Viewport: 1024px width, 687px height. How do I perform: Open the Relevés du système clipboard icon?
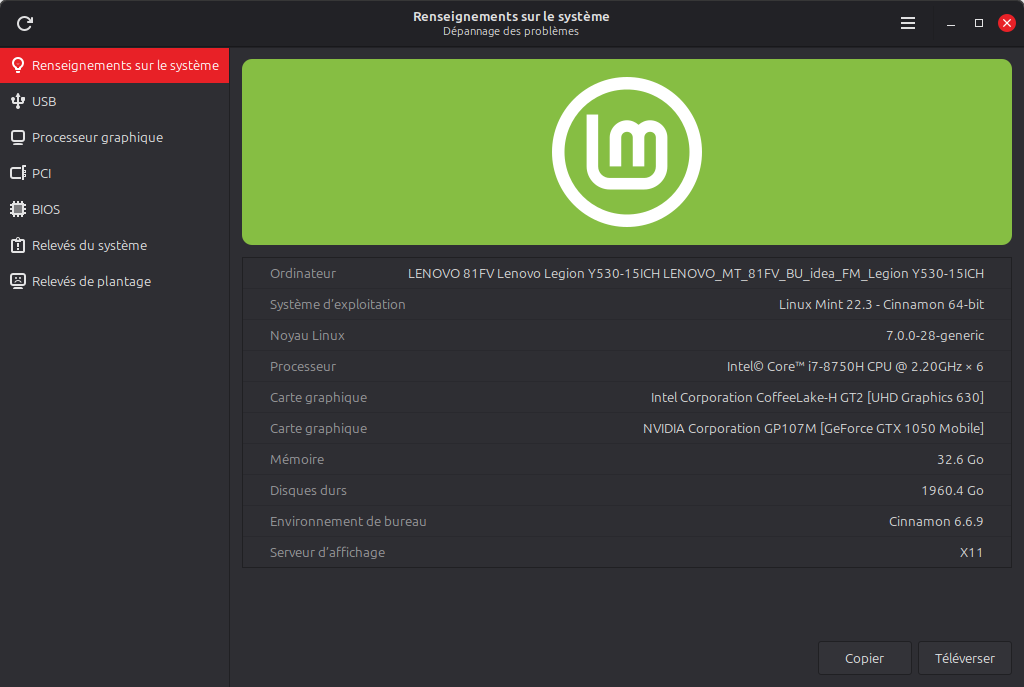[x=18, y=245]
